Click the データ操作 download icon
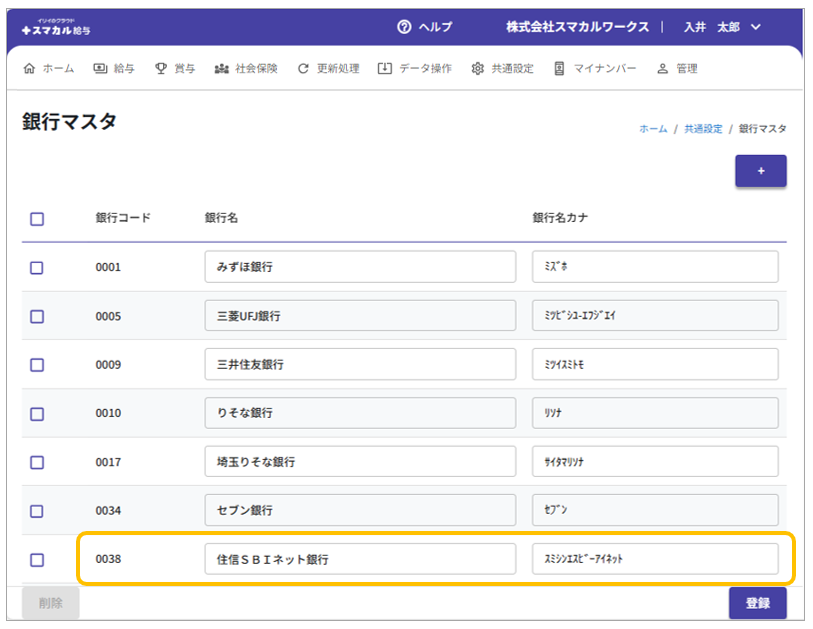Viewport: 813px width, 629px height. pyautogui.click(x=385, y=69)
